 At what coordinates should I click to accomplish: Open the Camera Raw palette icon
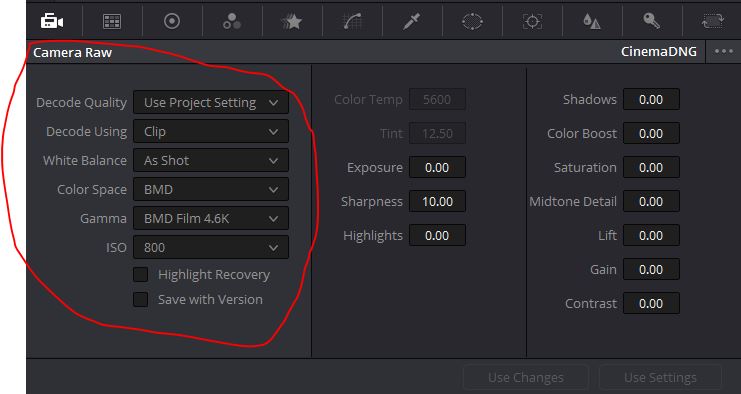(52, 21)
